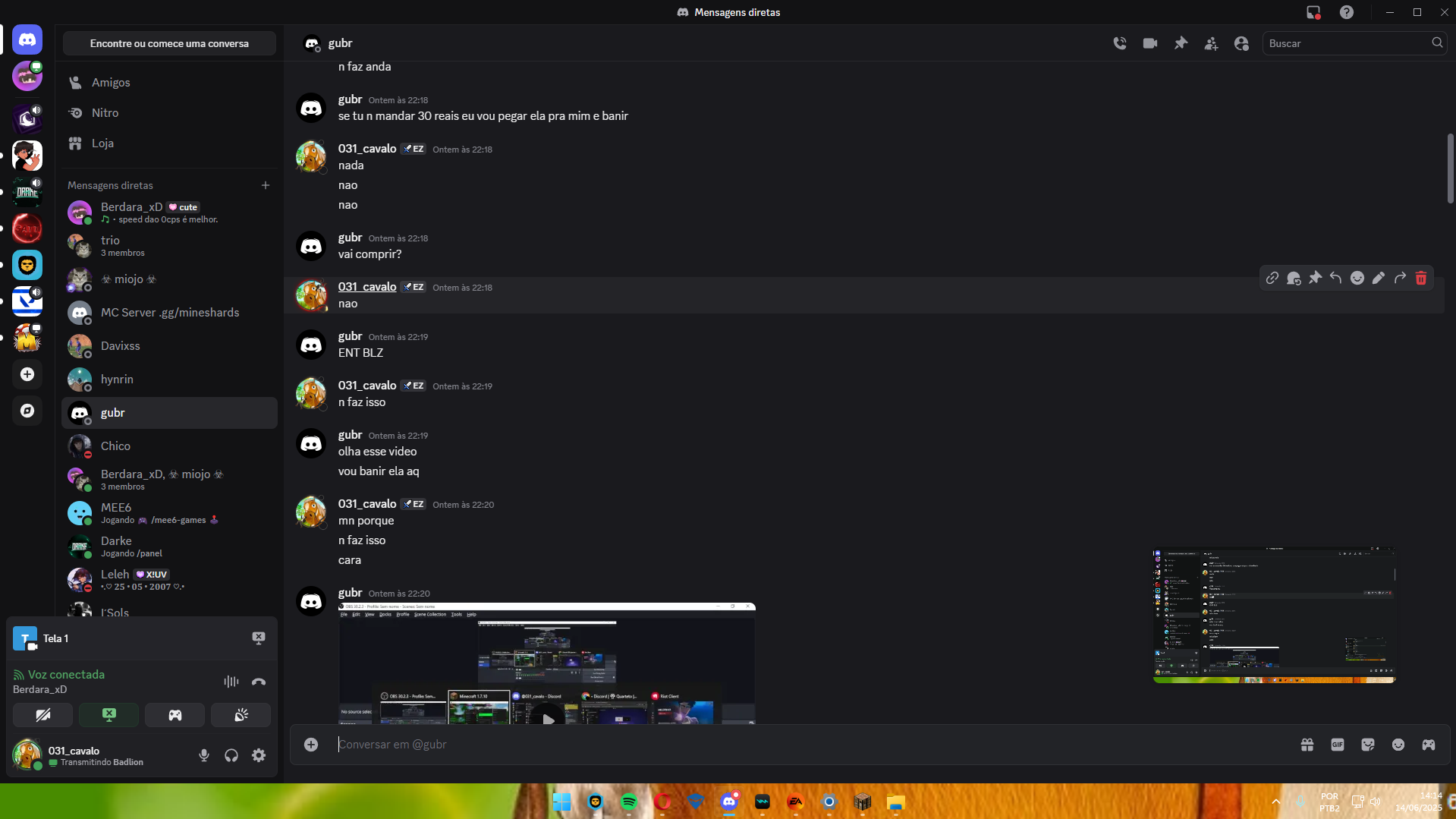Click Encontre ou comece uma conversa
Viewport: 1456px width, 819px height.
(169, 43)
